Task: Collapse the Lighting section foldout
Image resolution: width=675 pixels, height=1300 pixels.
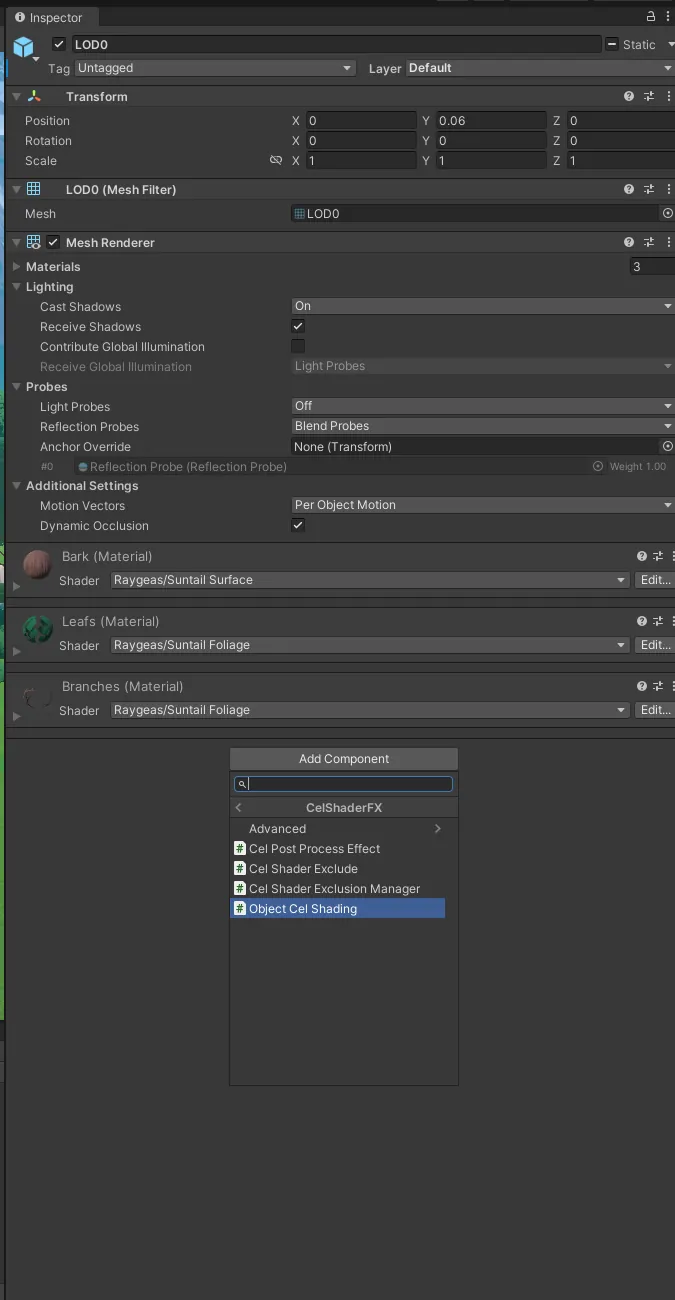Action: [x=16, y=286]
